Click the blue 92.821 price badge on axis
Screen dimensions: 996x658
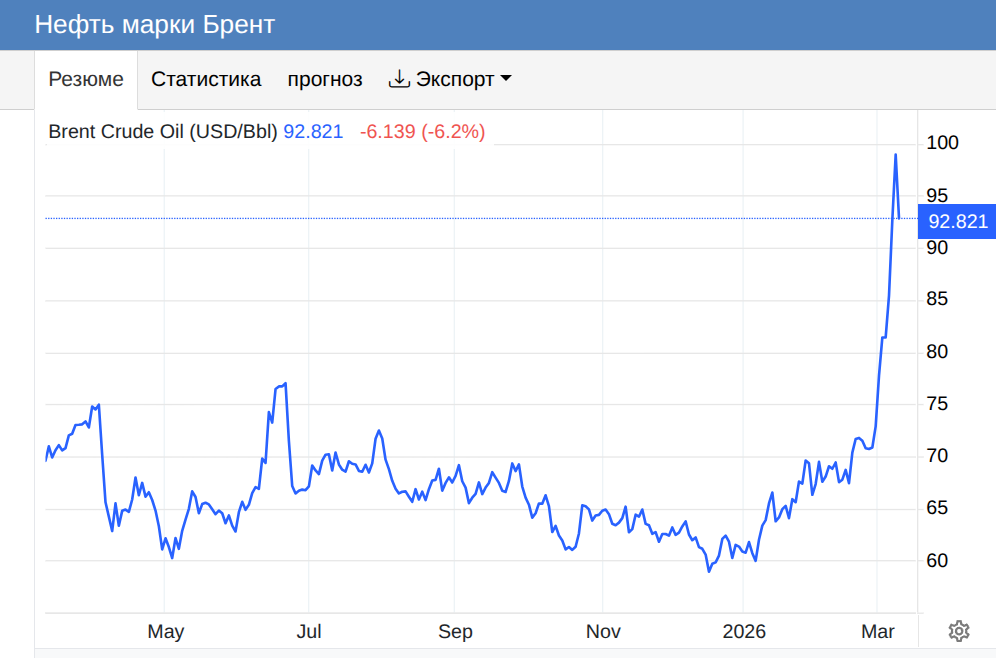pyautogui.click(x=957, y=222)
